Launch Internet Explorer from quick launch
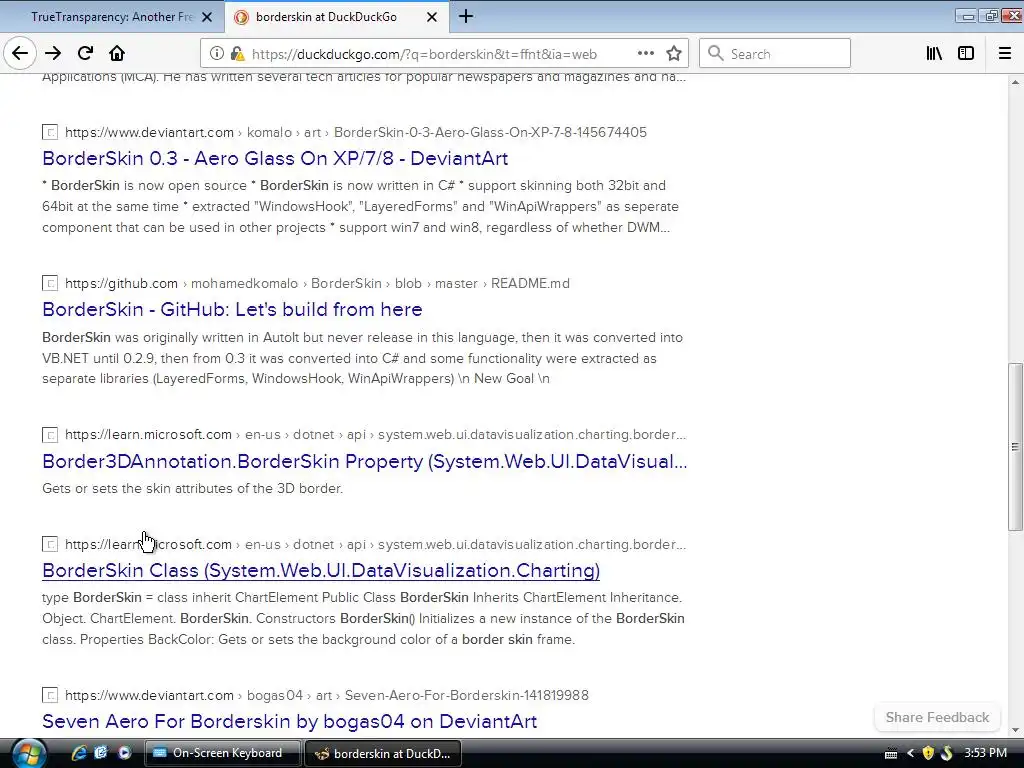 (x=79, y=753)
